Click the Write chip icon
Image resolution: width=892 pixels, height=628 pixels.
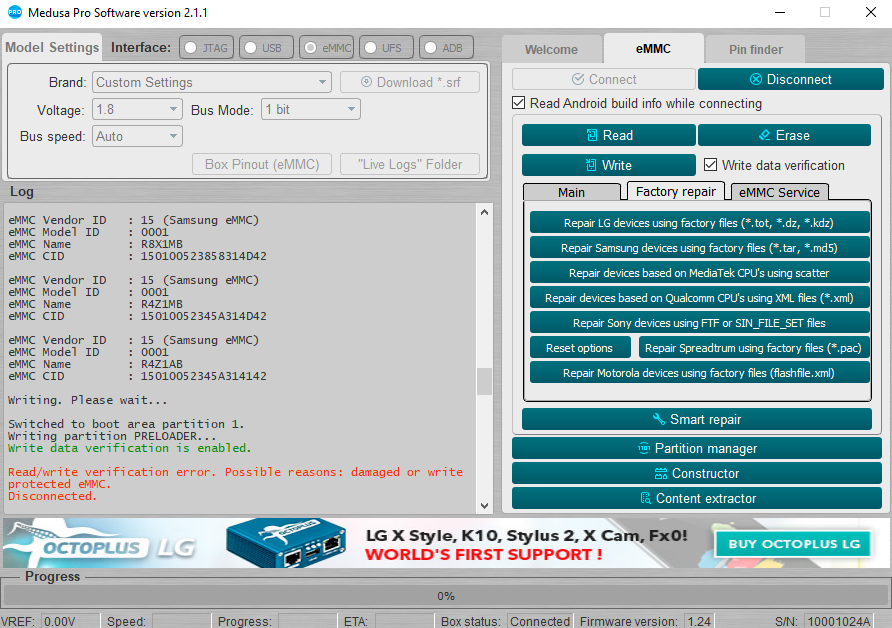tap(591, 165)
